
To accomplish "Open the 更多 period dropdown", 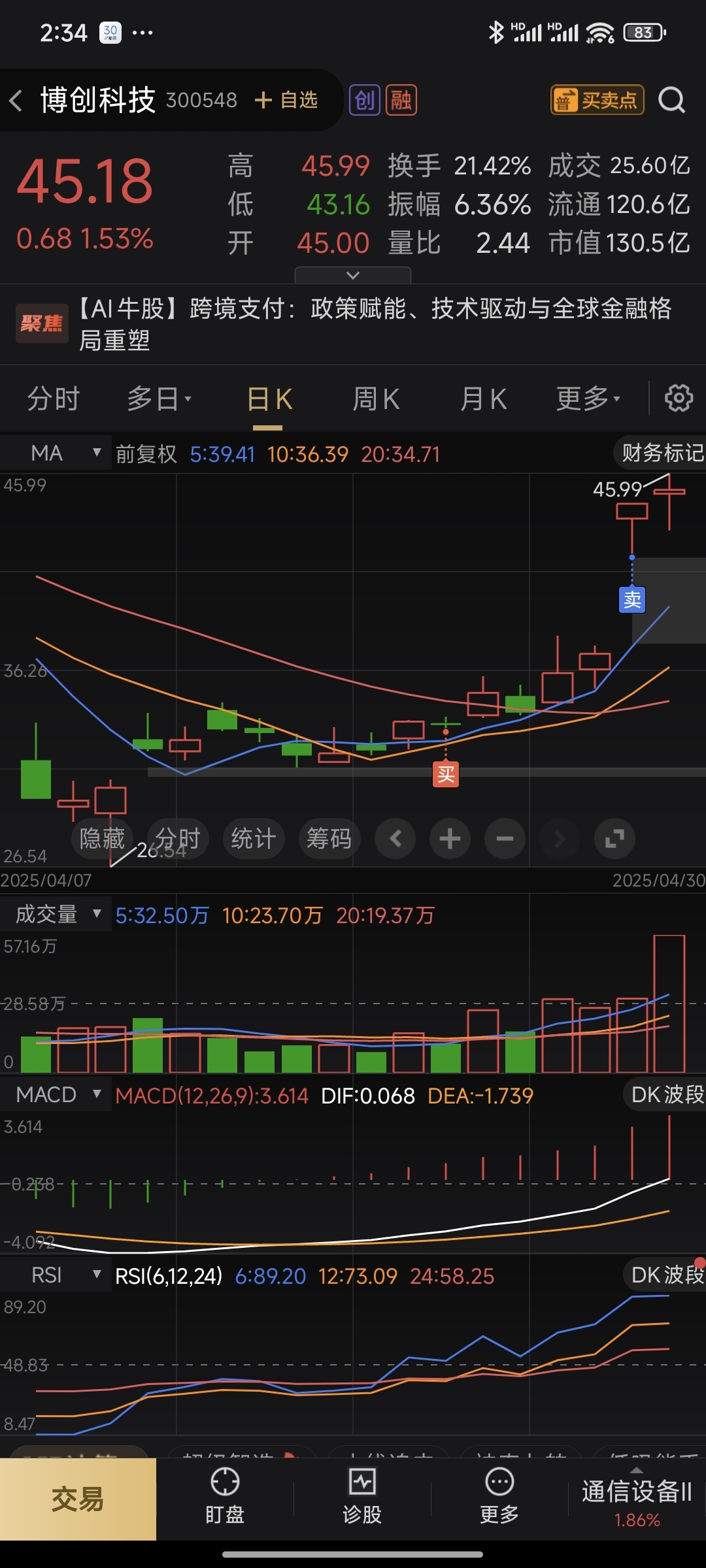I will [588, 399].
